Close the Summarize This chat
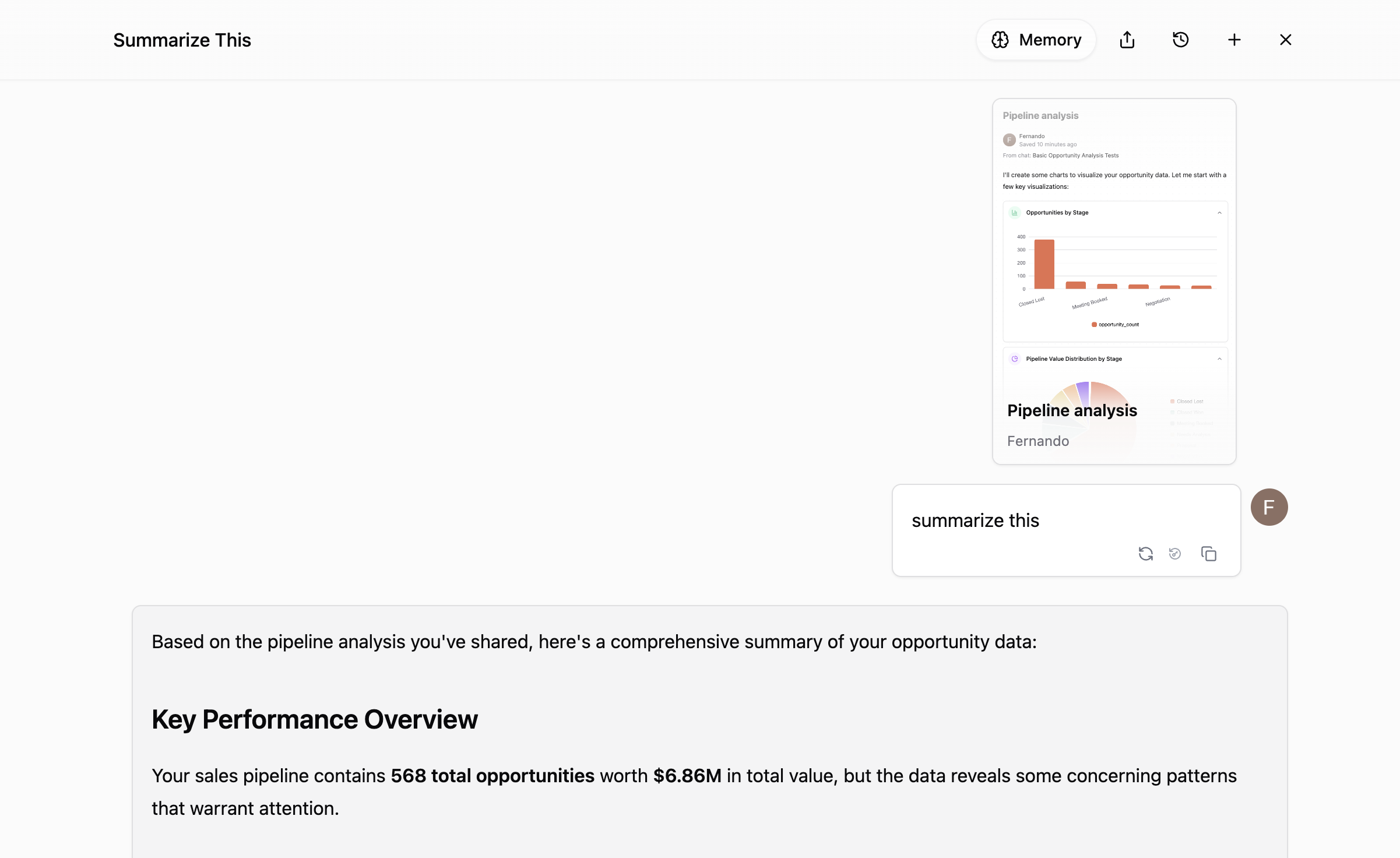The width and height of the screenshot is (1400, 858). pos(1285,40)
